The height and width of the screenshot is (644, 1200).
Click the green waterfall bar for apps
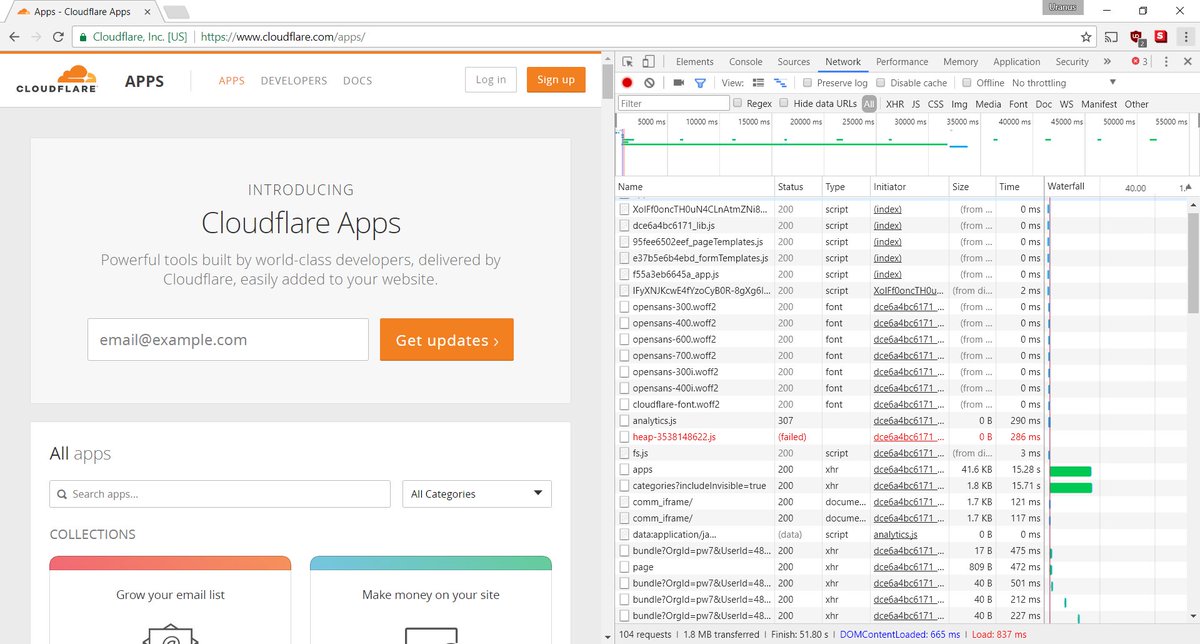pyautogui.click(x=1070, y=471)
